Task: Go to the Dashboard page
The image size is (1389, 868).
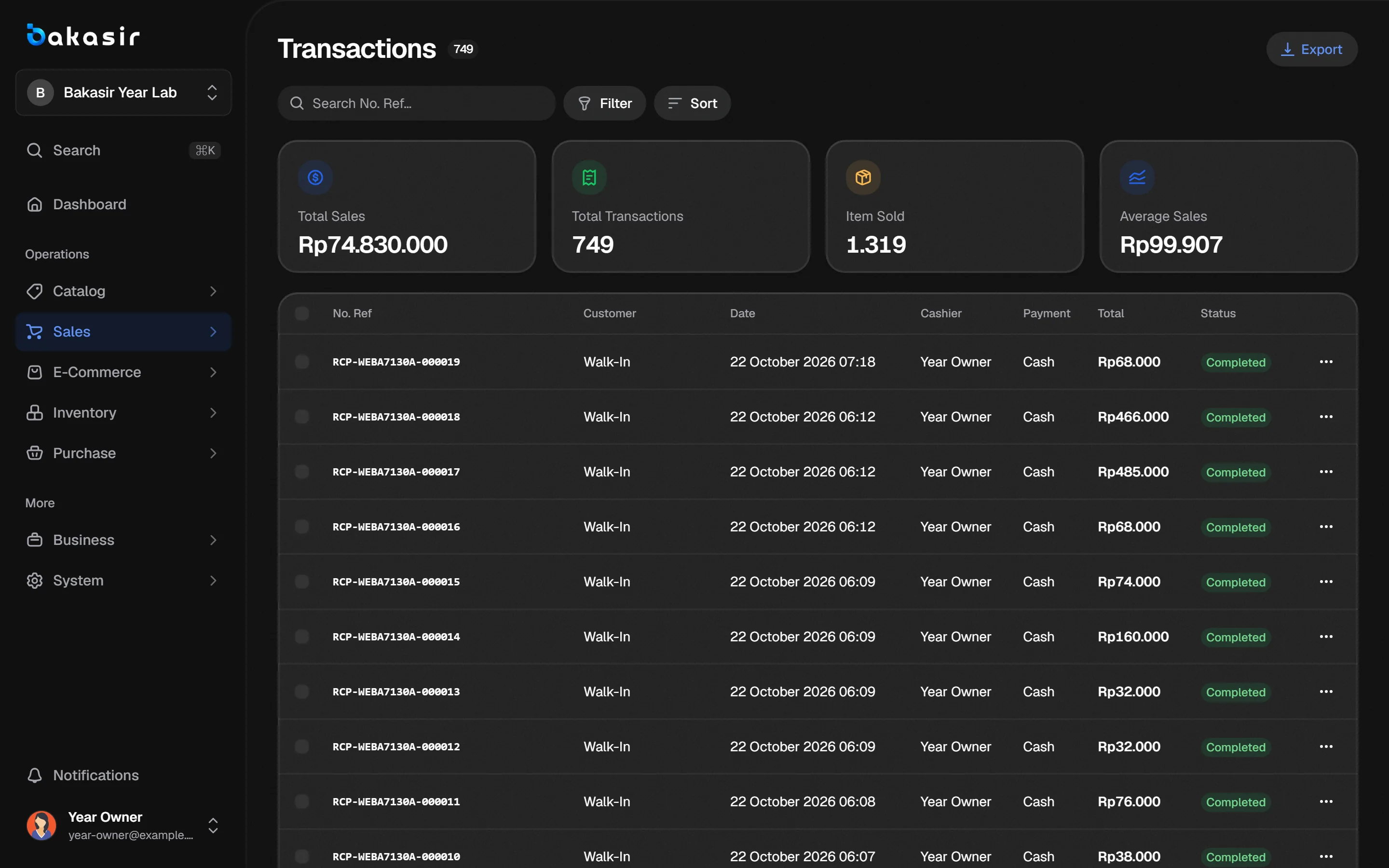Action: tap(123, 204)
